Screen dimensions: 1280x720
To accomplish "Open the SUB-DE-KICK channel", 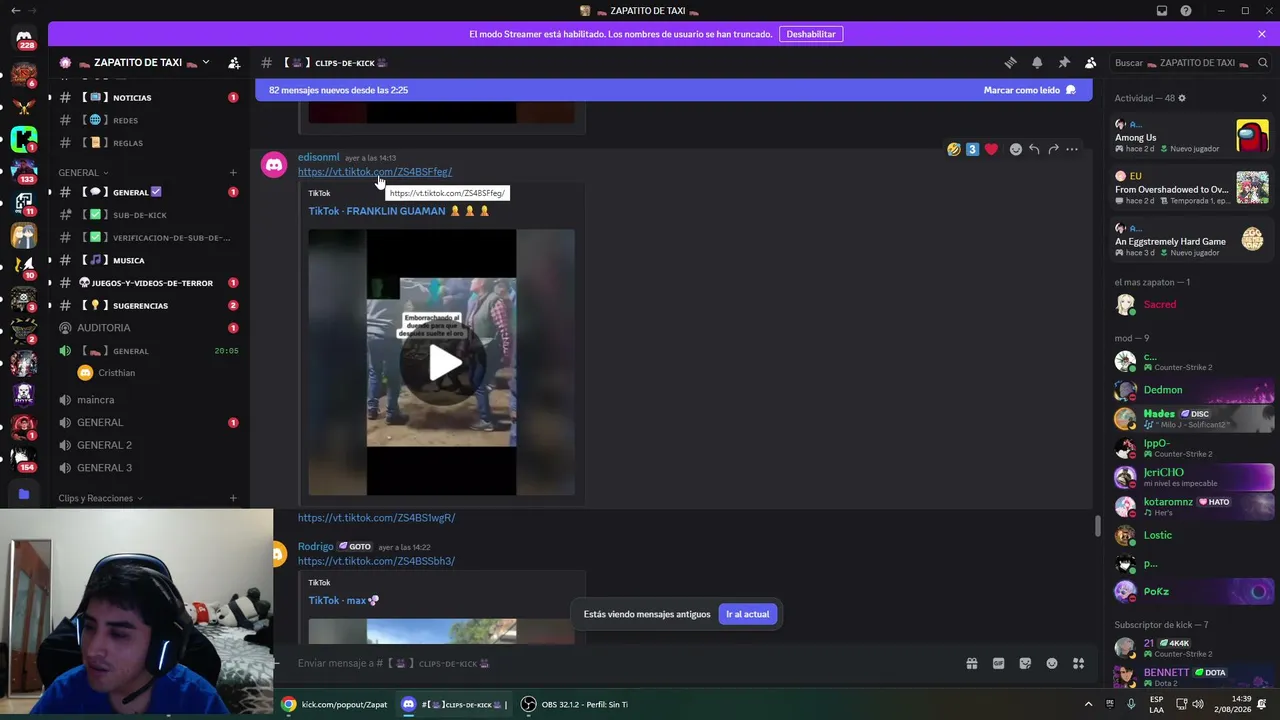I will [148, 215].
